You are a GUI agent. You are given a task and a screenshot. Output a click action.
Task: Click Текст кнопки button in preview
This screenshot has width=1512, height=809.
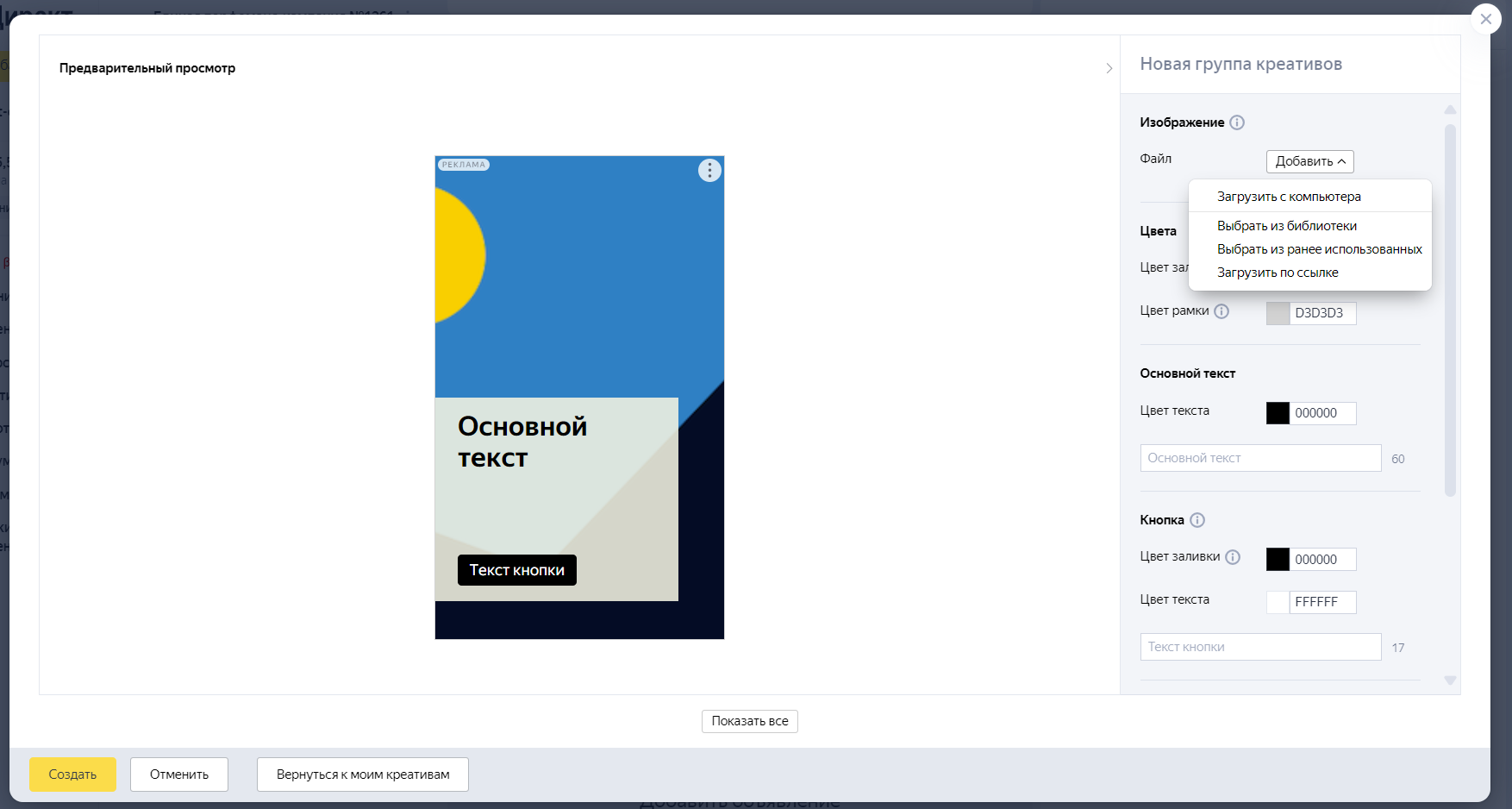click(517, 570)
